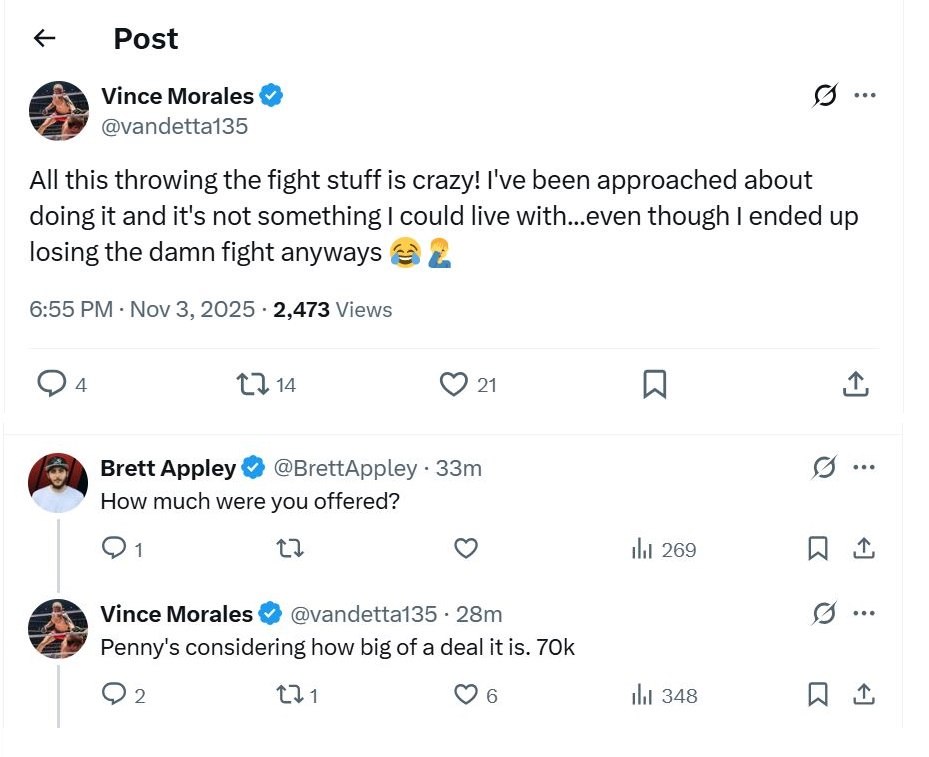Like Brett Appley's reply

pyautogui.click(x=466, y=549)
